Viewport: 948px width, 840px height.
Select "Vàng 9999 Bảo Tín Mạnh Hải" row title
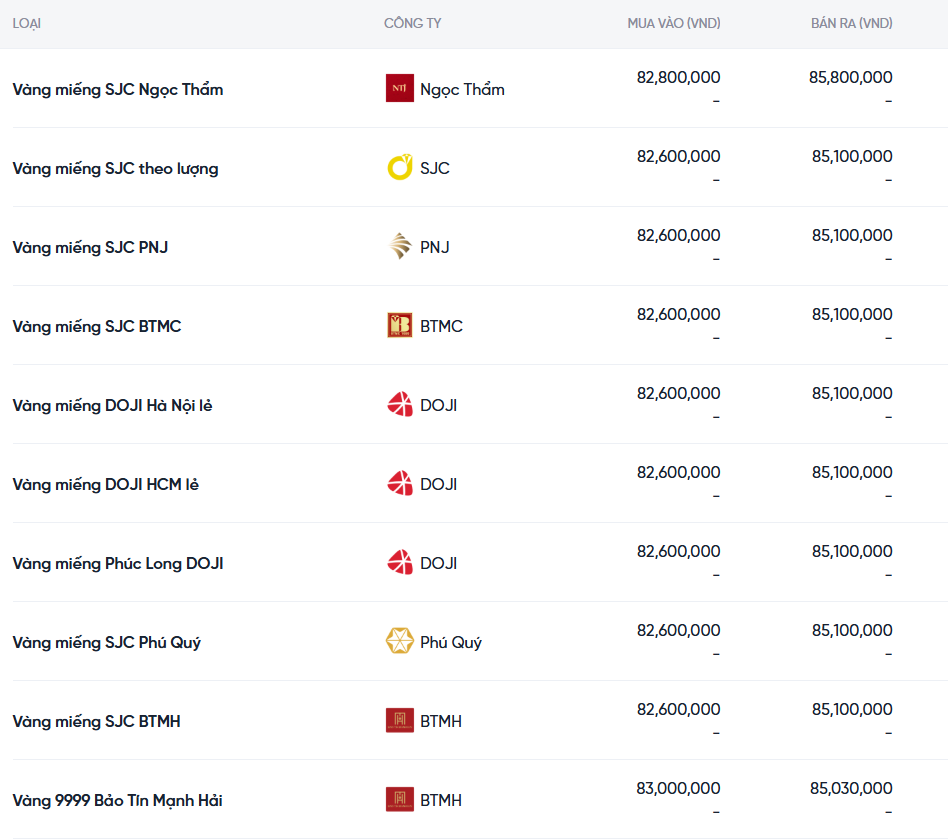click(x=117, y=801)
